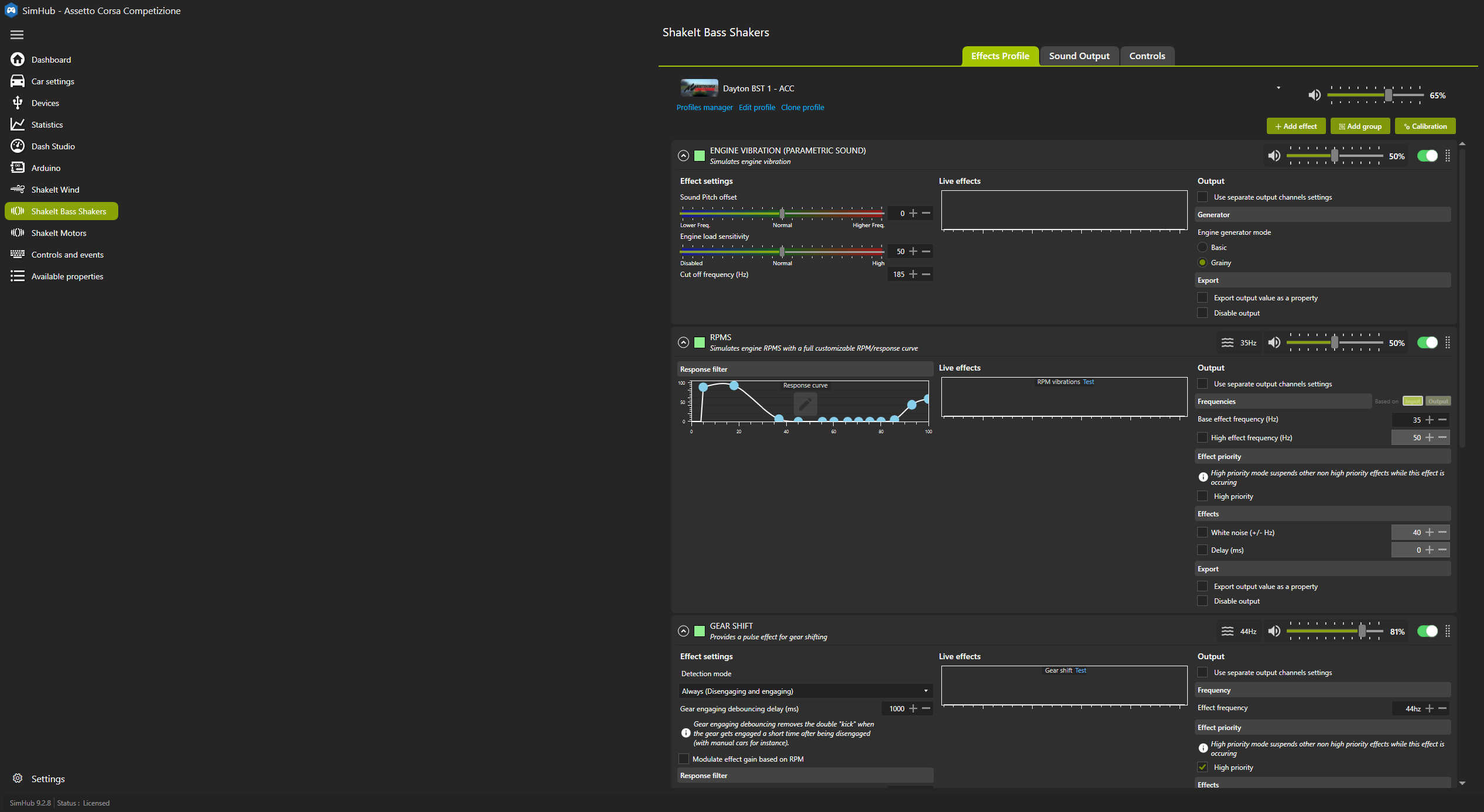
Task: Toggle RPMS effect on/off switch
Action: [1427, 342]
